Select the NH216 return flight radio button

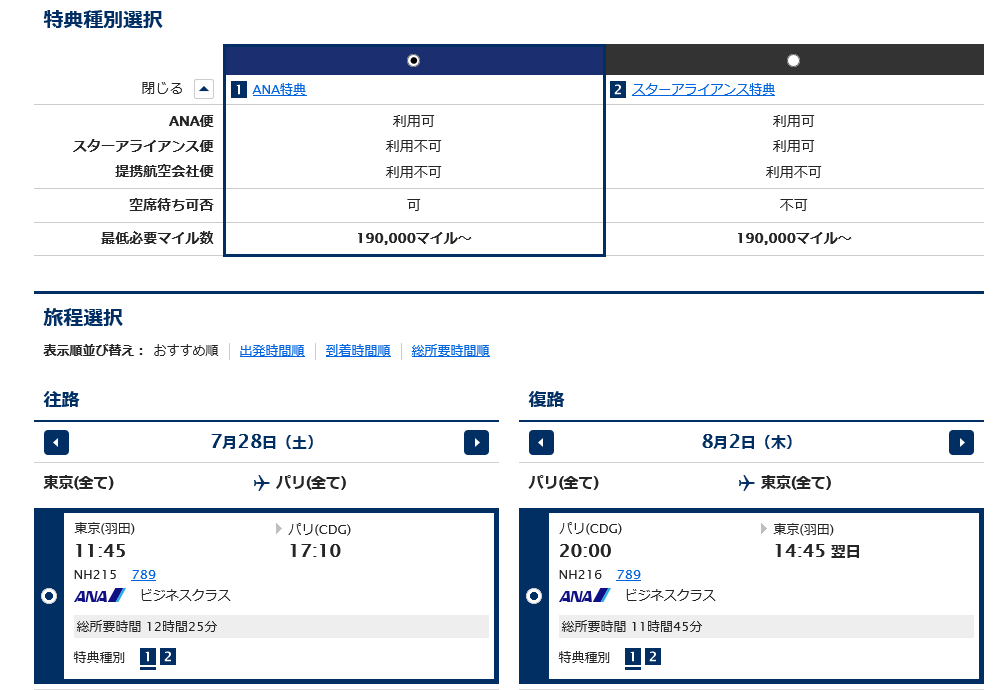533,596
